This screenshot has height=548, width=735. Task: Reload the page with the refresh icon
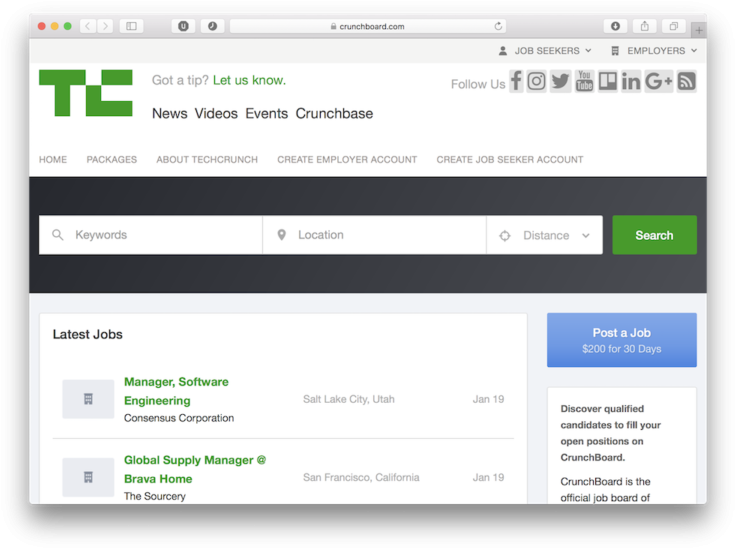(x=498, y=26)
